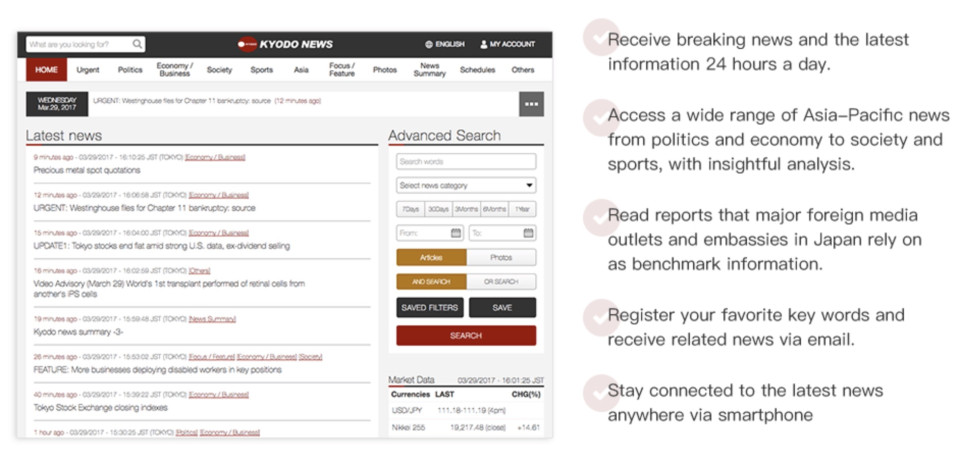Click the Kyodo News logo
Screen dimensions: 960x461
coord(285,44)
